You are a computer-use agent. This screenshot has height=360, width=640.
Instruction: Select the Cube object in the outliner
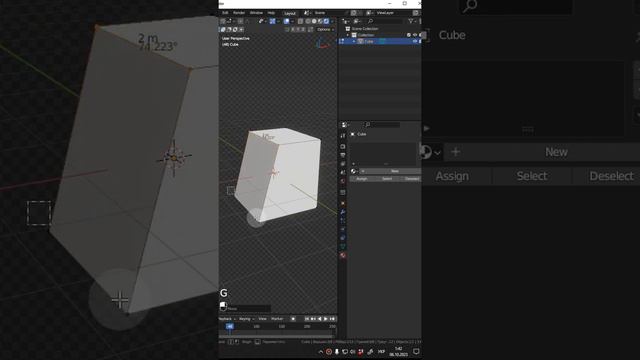[x=369, y=41]
